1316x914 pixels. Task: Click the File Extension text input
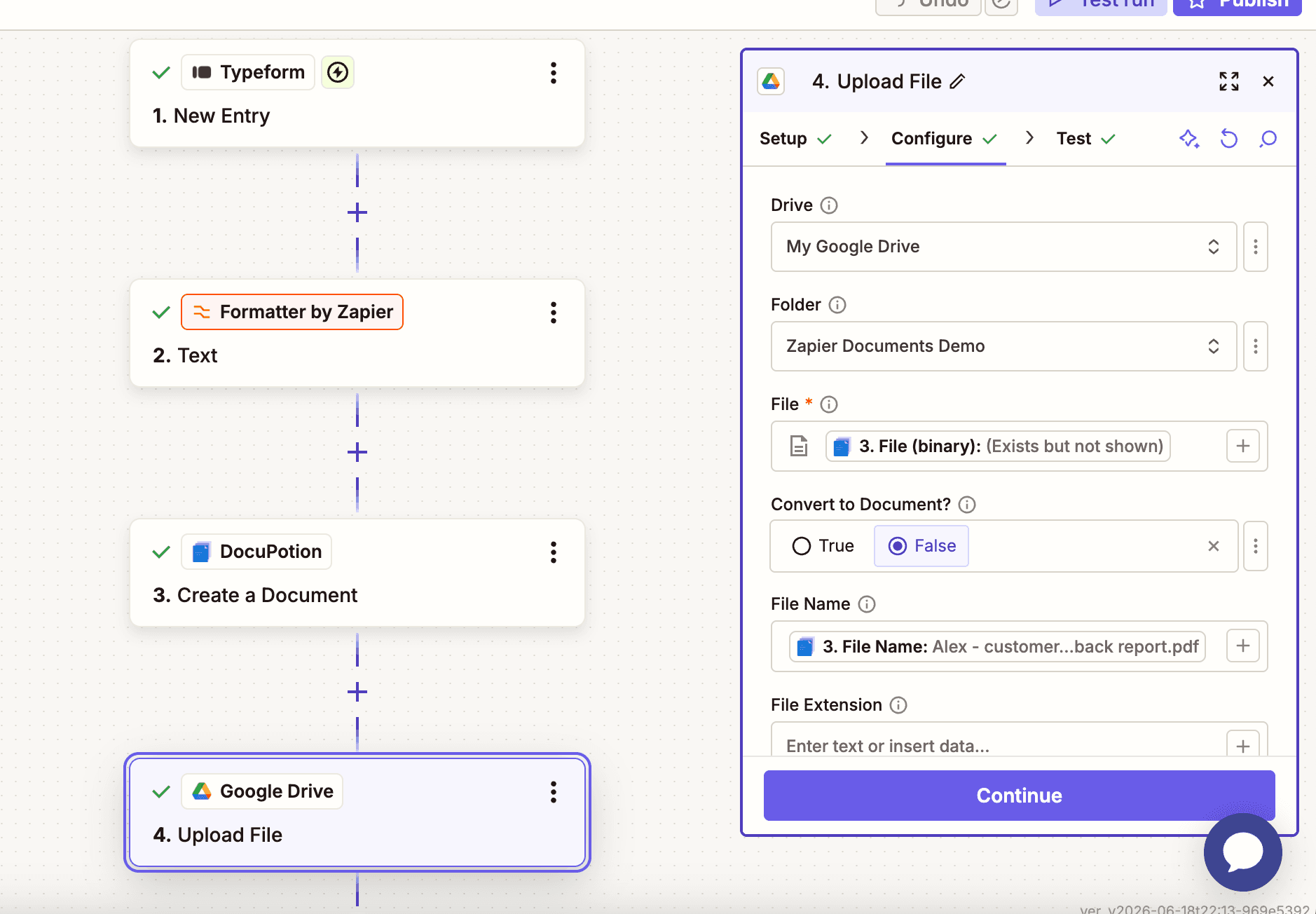click(x=999, y=744)
